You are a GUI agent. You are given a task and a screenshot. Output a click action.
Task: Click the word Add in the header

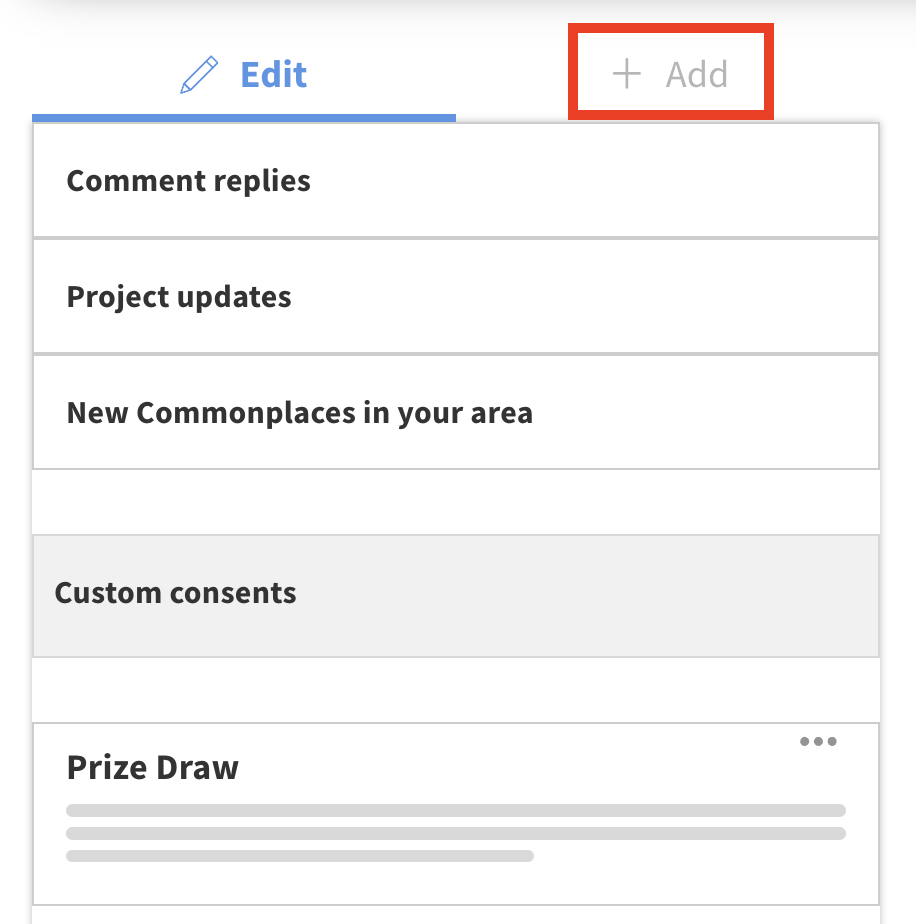(697, 75)
